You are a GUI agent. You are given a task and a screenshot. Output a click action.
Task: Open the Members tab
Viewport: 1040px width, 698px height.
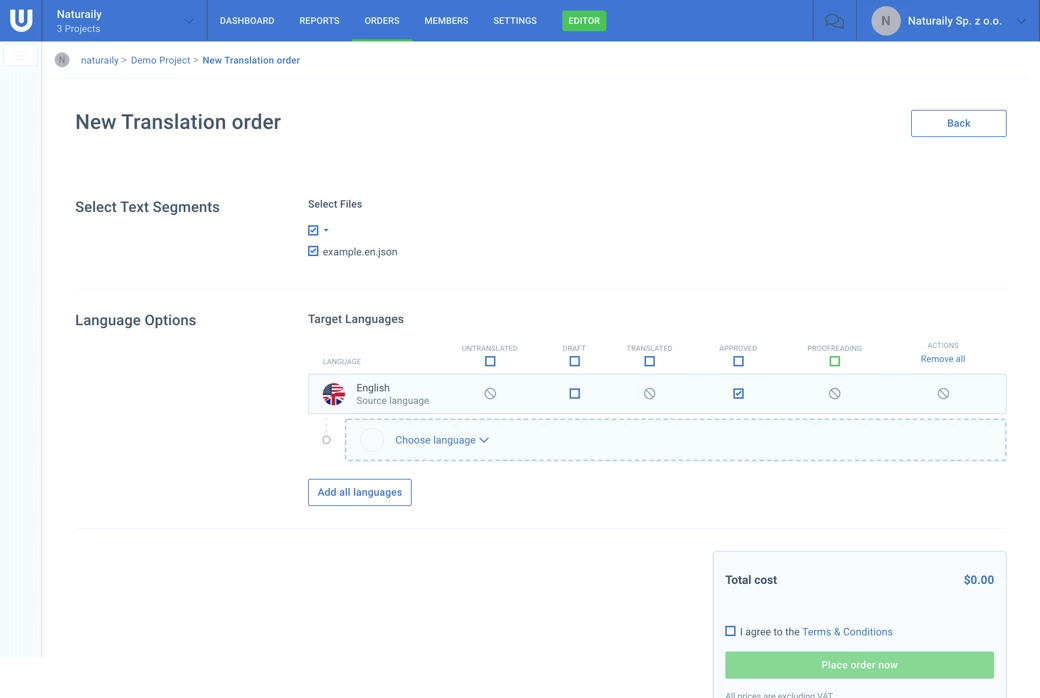446,21
